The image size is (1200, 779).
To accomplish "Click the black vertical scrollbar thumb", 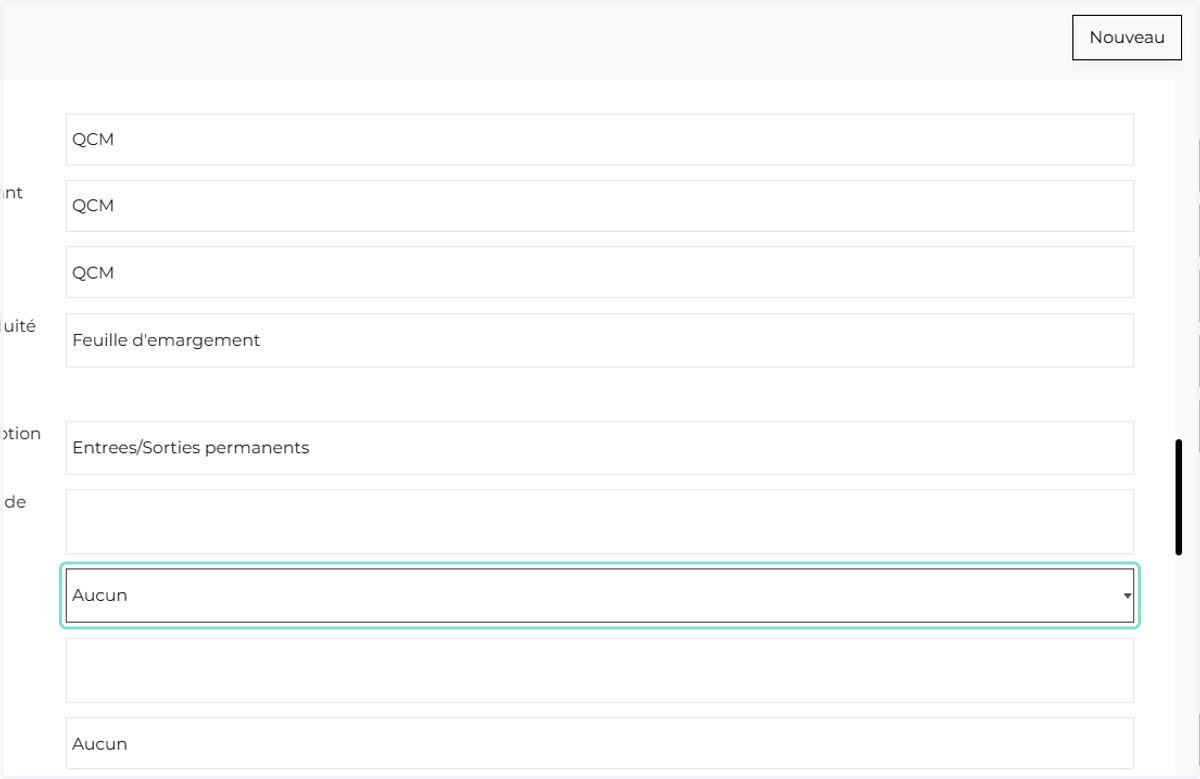I will [1179, 496].
